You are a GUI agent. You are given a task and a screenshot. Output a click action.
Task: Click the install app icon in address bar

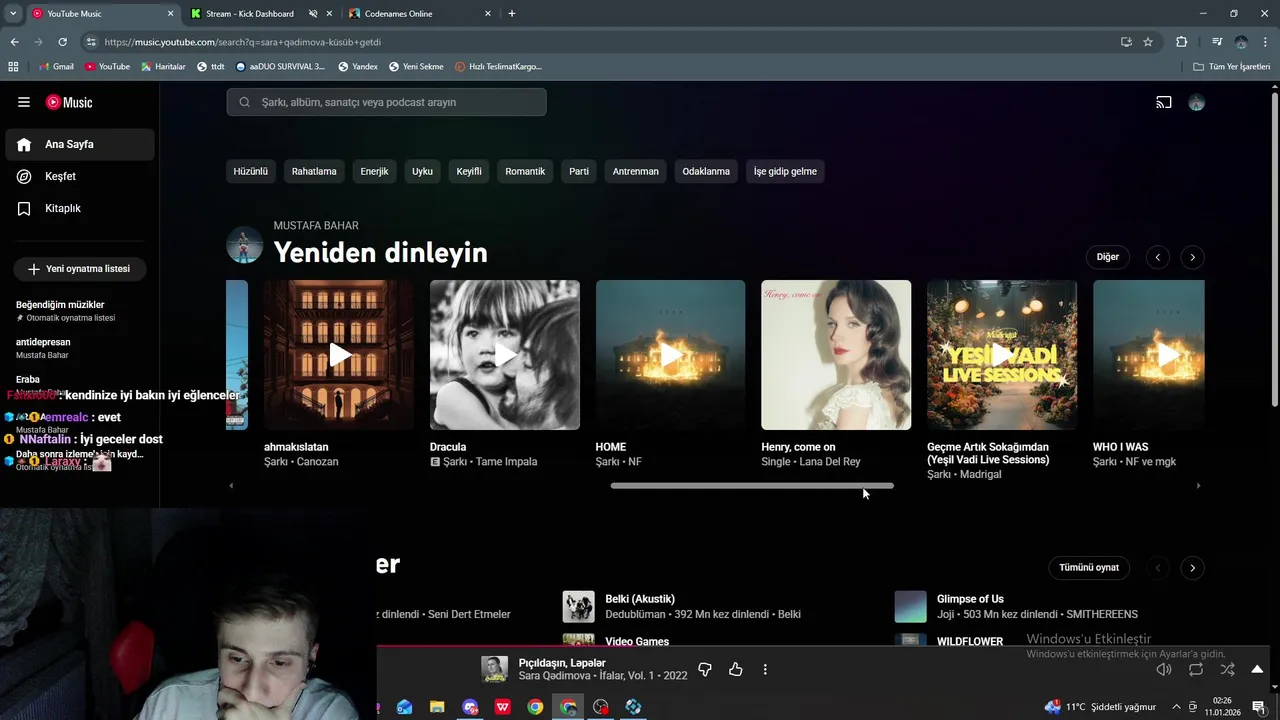1126,42
